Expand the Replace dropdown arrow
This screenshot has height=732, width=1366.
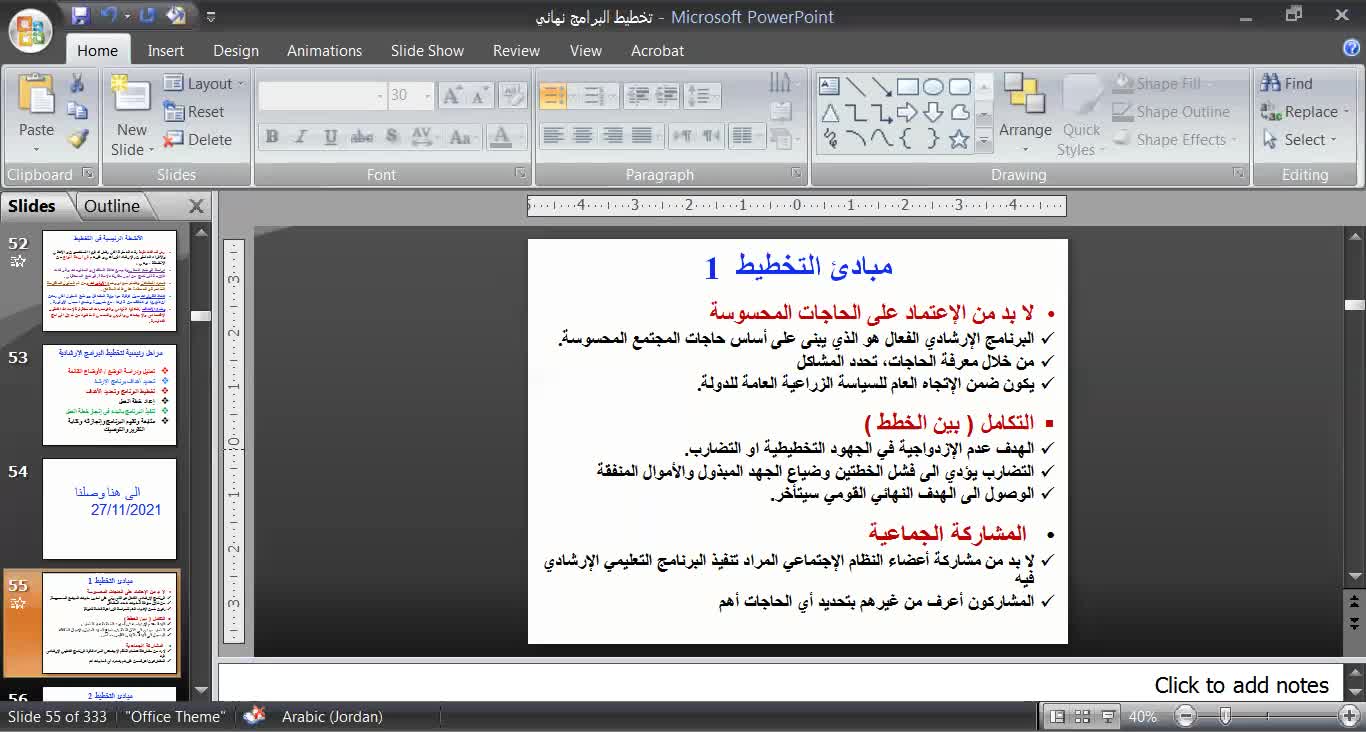coord(1346,112)
